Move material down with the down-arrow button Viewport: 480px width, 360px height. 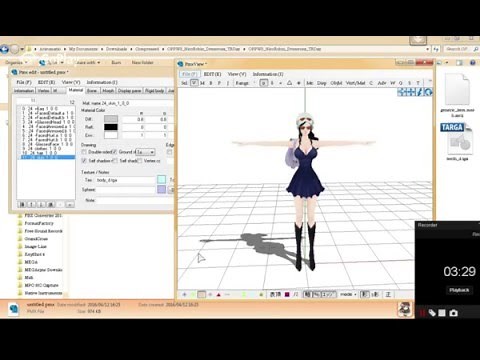41,204
